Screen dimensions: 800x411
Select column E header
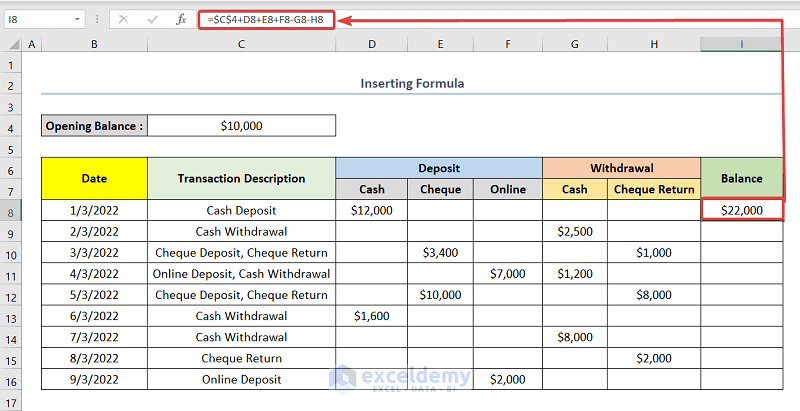pyautogui.click(x=440, y=44)
